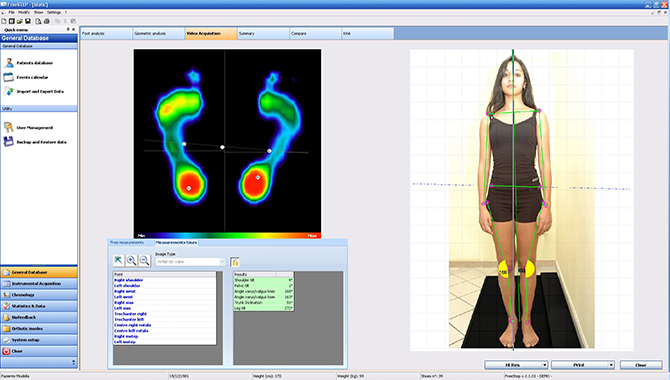Image resolution: width=670 pixels, height=380 pixels.
Task: Click the Backup and Restore data icon
Action: (9, 141)
